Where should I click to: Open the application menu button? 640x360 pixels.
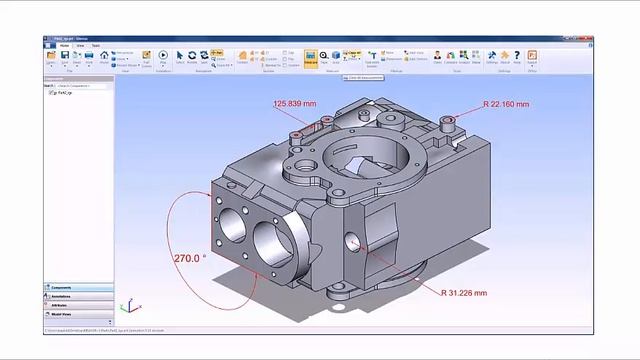click(x=49, y=46)
